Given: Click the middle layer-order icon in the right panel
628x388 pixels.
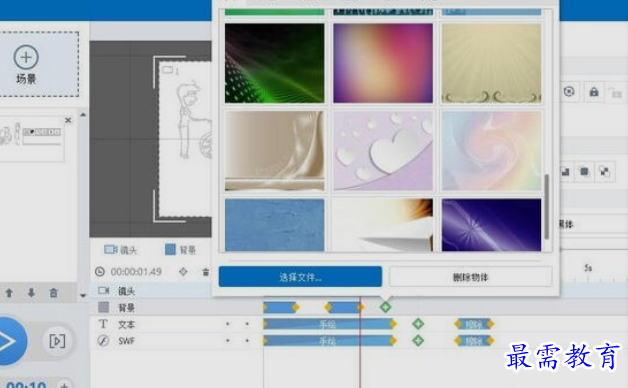Looking at the screenshot, I should pyautogui.click(x=584, y=172).
